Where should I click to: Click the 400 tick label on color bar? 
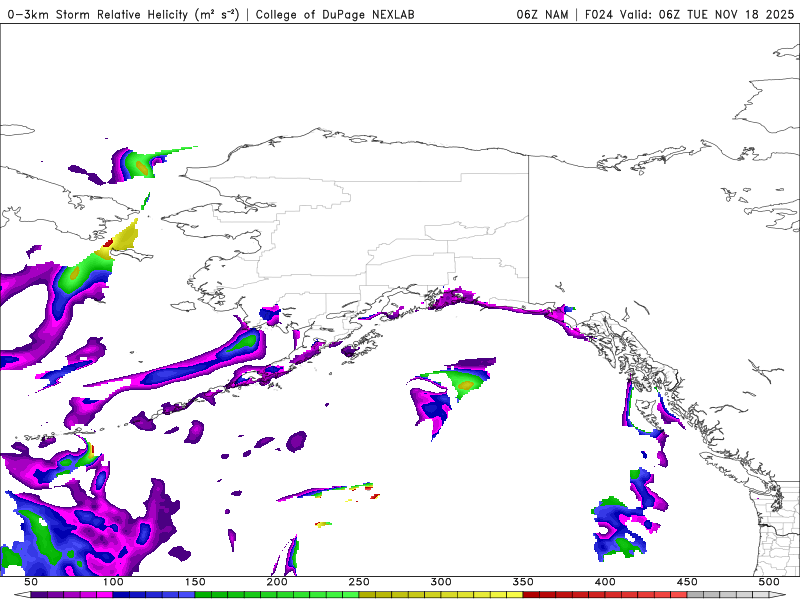(605, 582)
